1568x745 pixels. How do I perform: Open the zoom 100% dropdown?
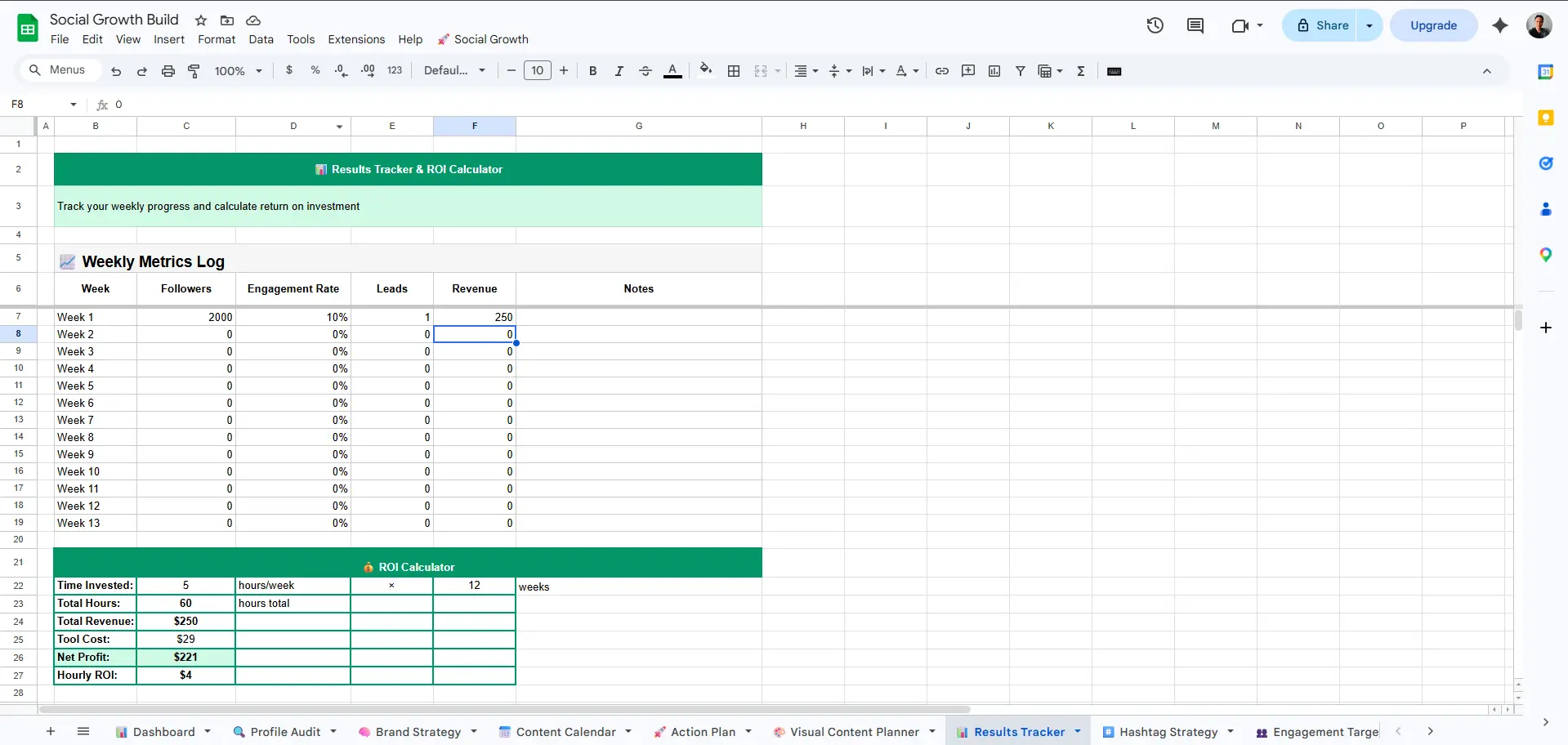[x=238, y=71]
